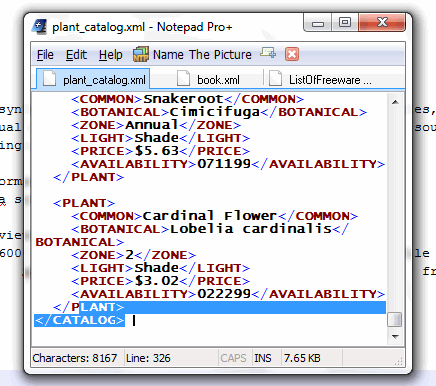Click the availability value 022299
The width and height of the screenshot is (436, 386).
(224, 294)
